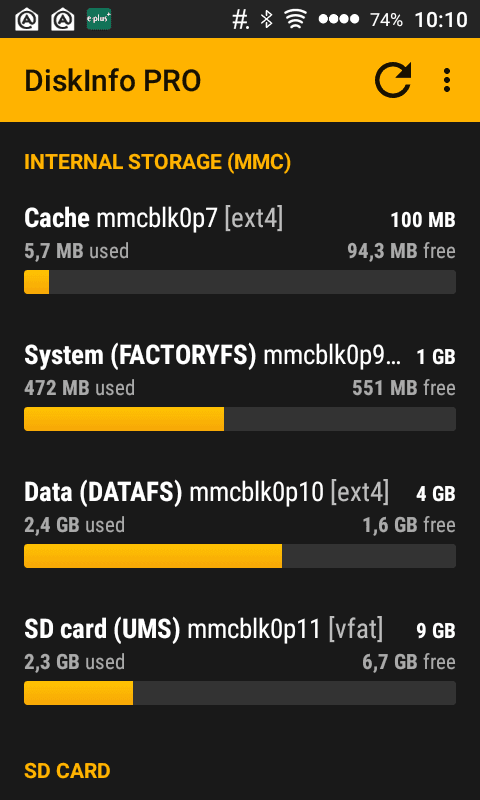The width and height of the screenshot is (480, 800).
Task: Tap the System partition usage bar
Action: pos(240,419)
